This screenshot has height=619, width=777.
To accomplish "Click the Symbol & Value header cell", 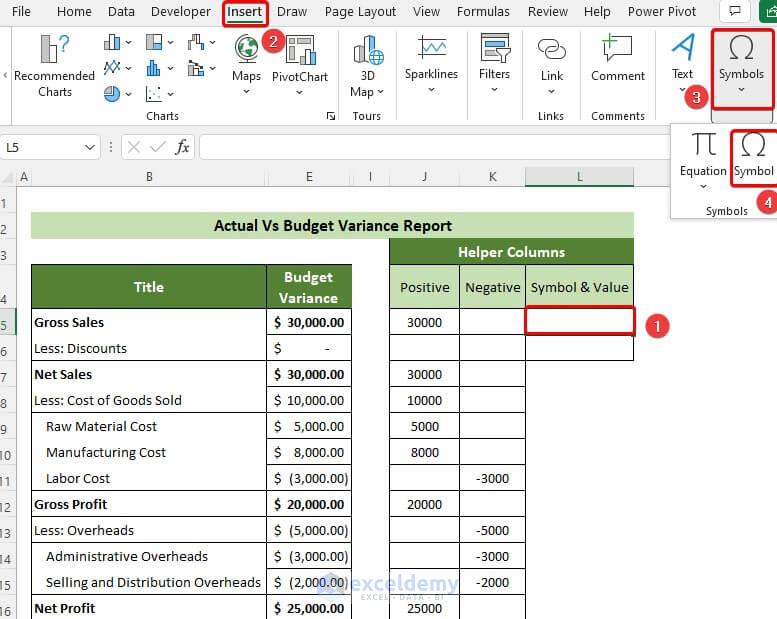I will 579,287.
